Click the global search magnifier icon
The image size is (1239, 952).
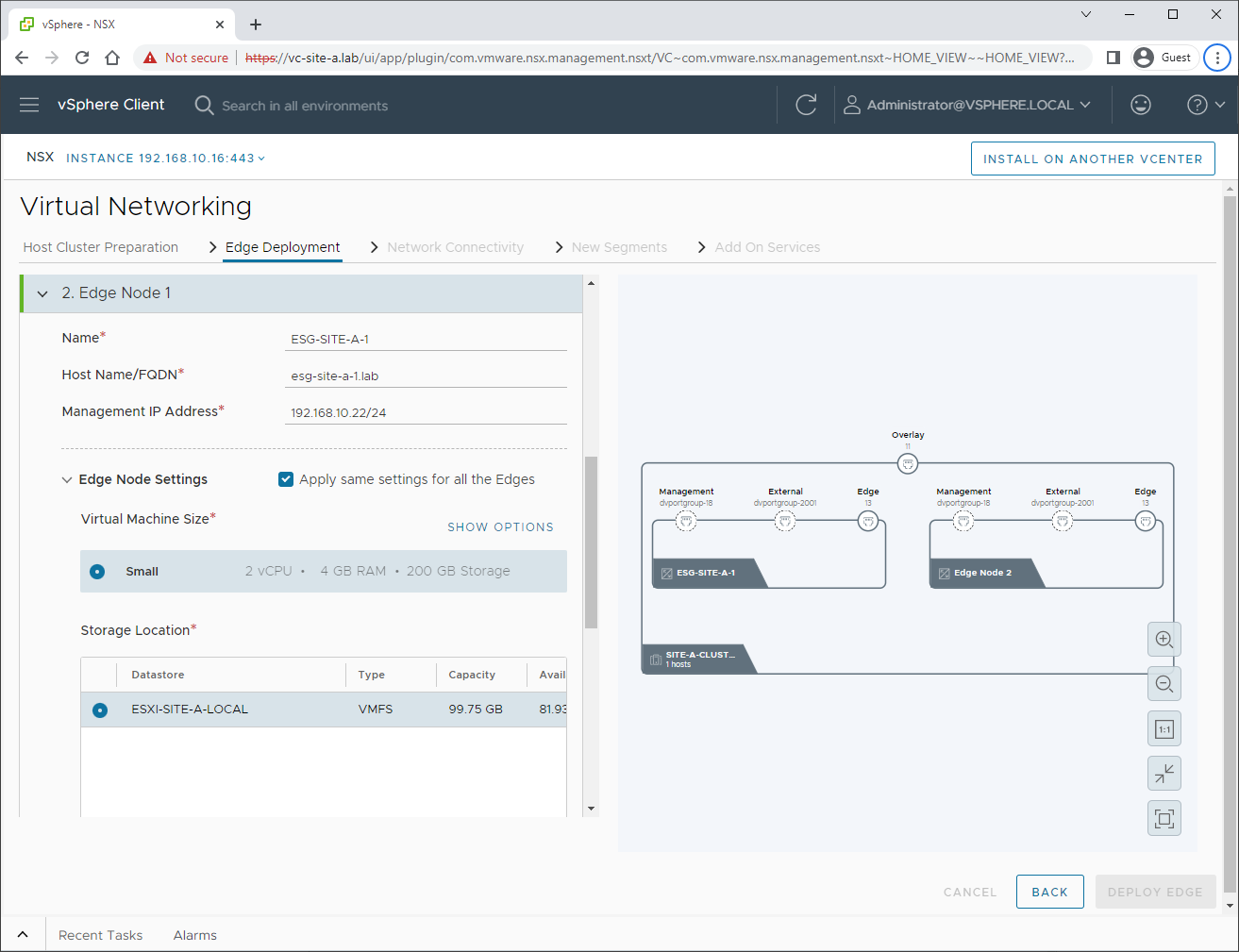(x=204, y=105)
